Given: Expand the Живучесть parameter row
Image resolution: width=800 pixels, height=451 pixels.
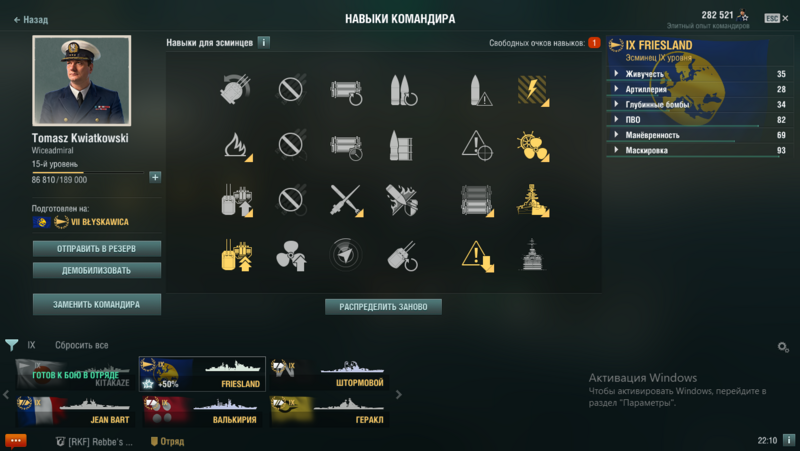Looking at the screenshot, I should [x=697, y=74].
